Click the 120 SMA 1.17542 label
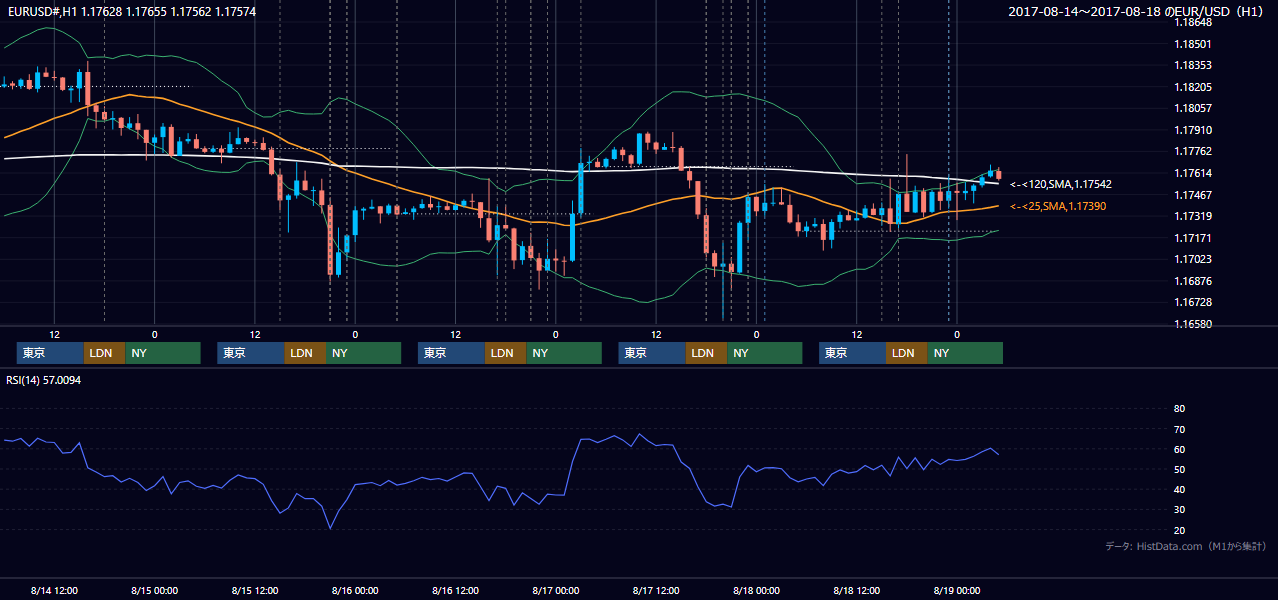 [1061, 184]
